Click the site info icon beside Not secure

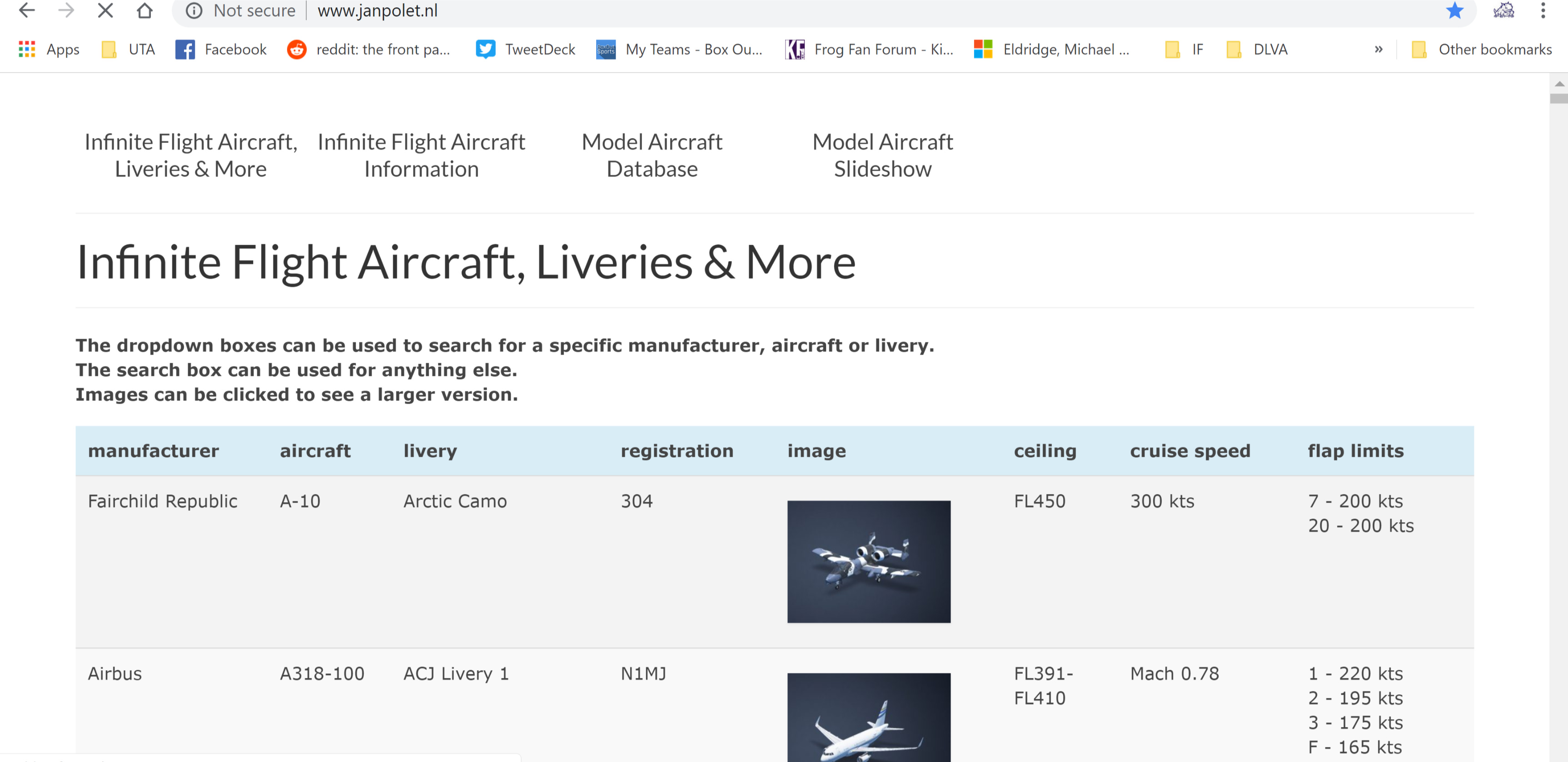tap(194, 10)
